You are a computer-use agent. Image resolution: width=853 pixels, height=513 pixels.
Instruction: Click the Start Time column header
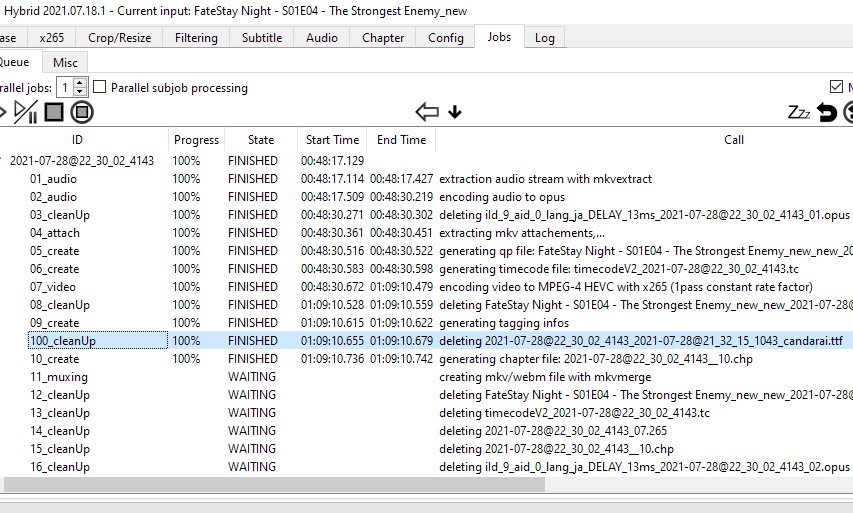(x=332, y=140)
